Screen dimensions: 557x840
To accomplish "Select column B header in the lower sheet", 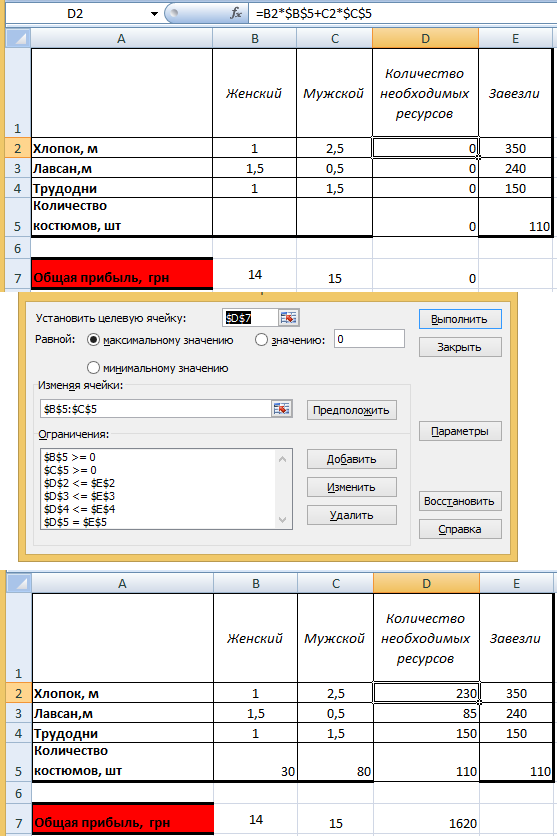I will [255, 583].
